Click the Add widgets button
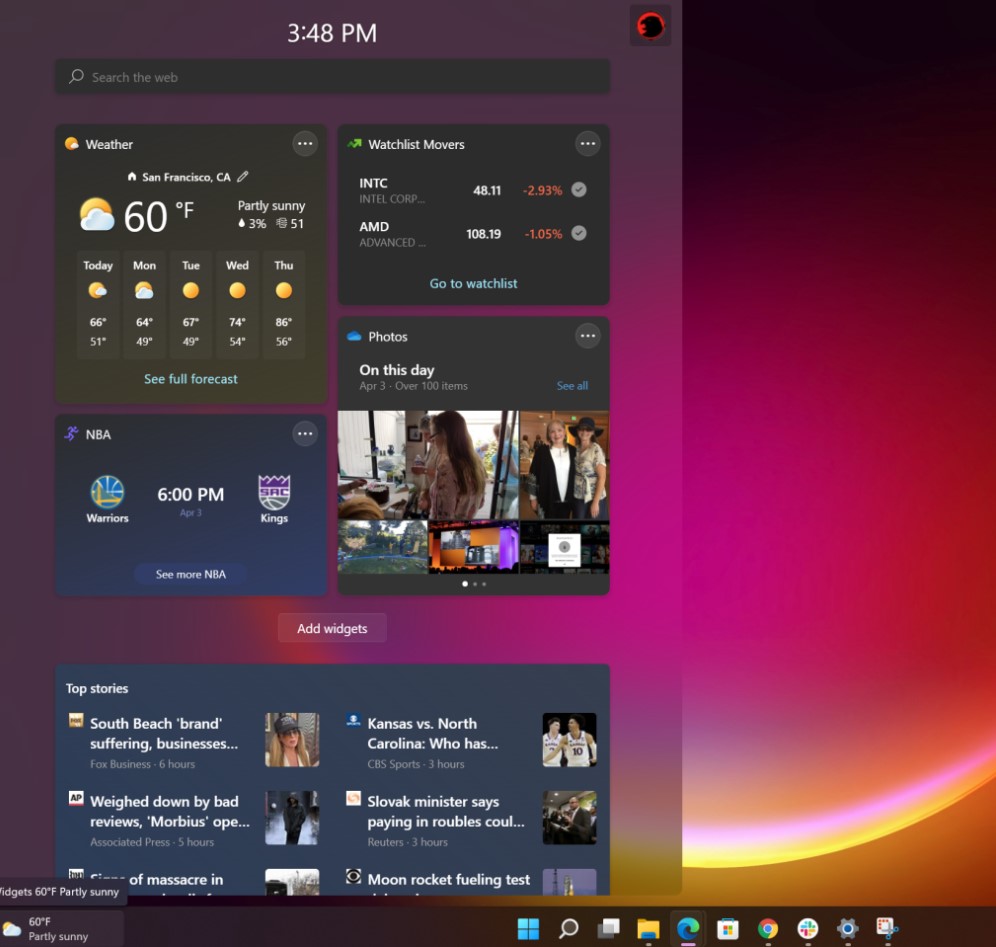This screenshot has height=947, width=996. pyautogui.click(x=332, y=628)
